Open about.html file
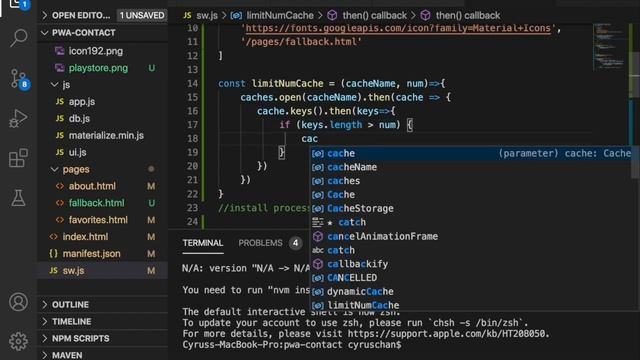 (102, 186)
